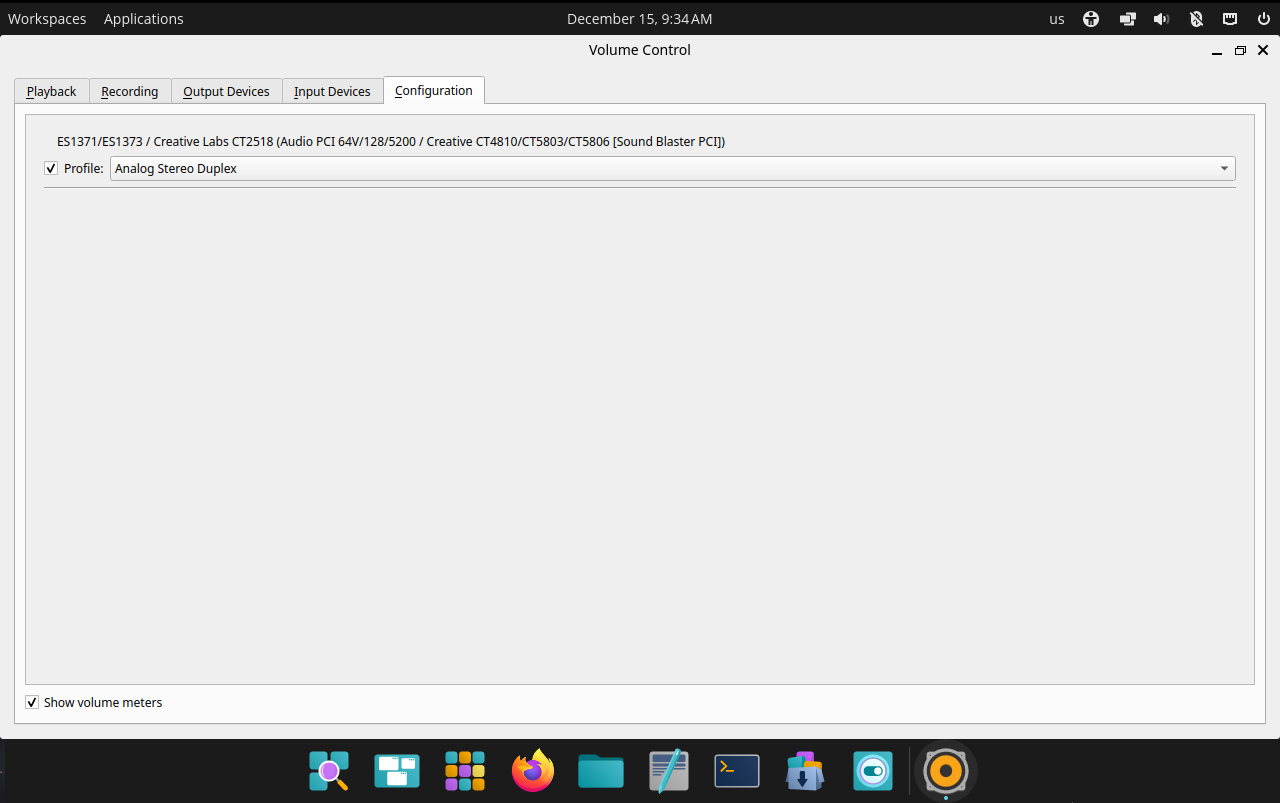Switch to the Playback tab
1280x803 pixels.
tap(51, 91)
